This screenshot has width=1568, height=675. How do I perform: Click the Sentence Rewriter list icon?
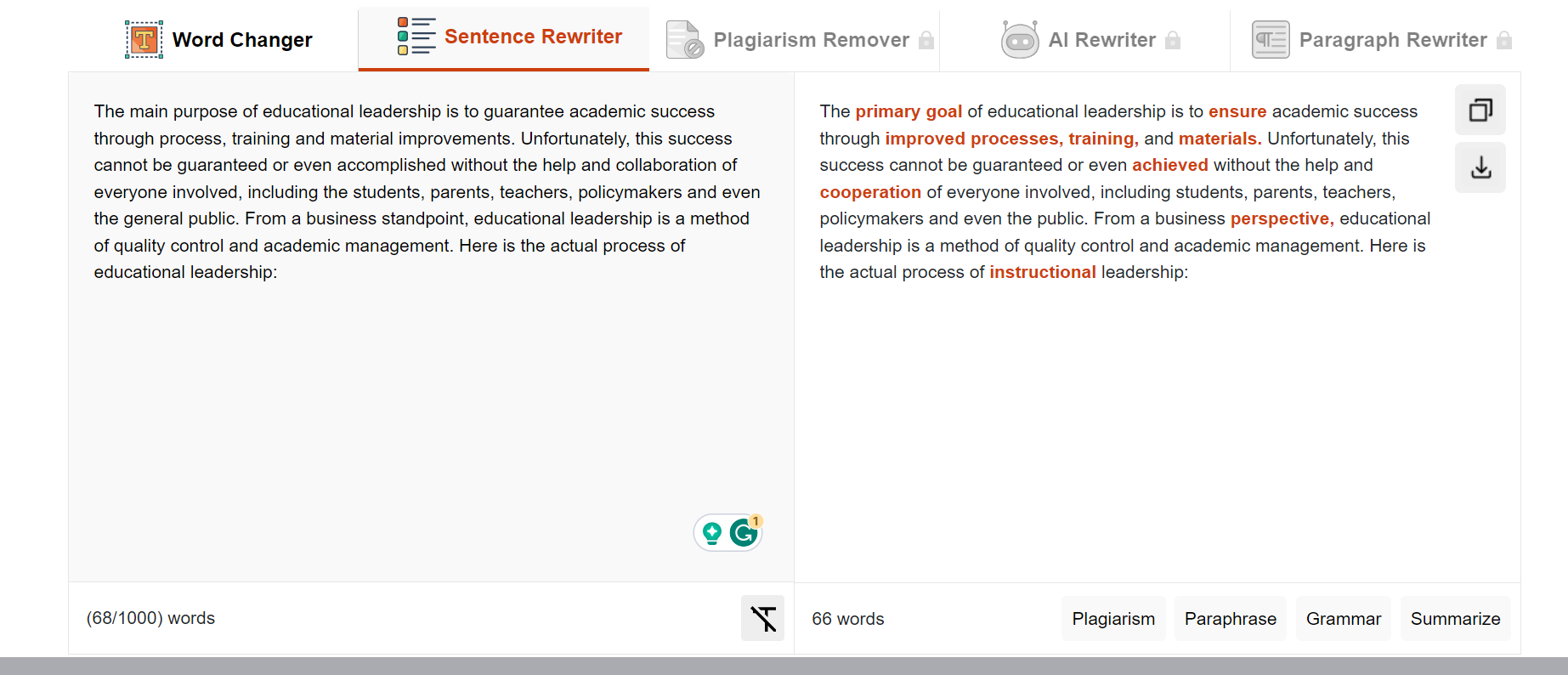pos(416,37)
